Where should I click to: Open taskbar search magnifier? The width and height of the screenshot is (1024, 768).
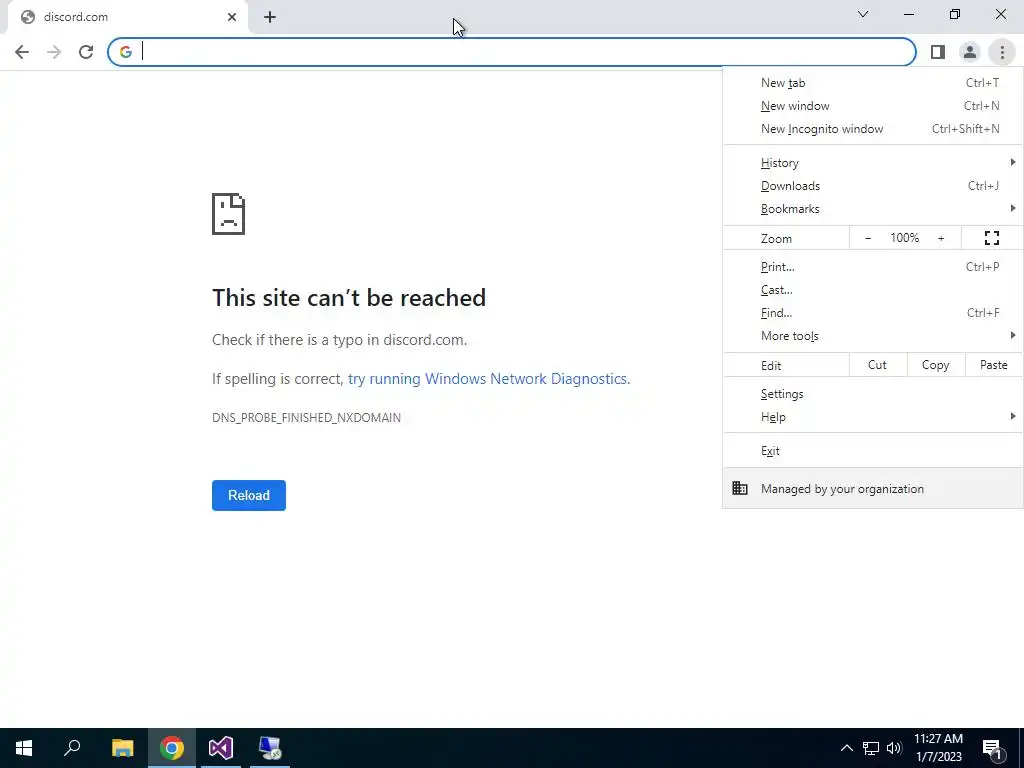click(x=72, y=748)
